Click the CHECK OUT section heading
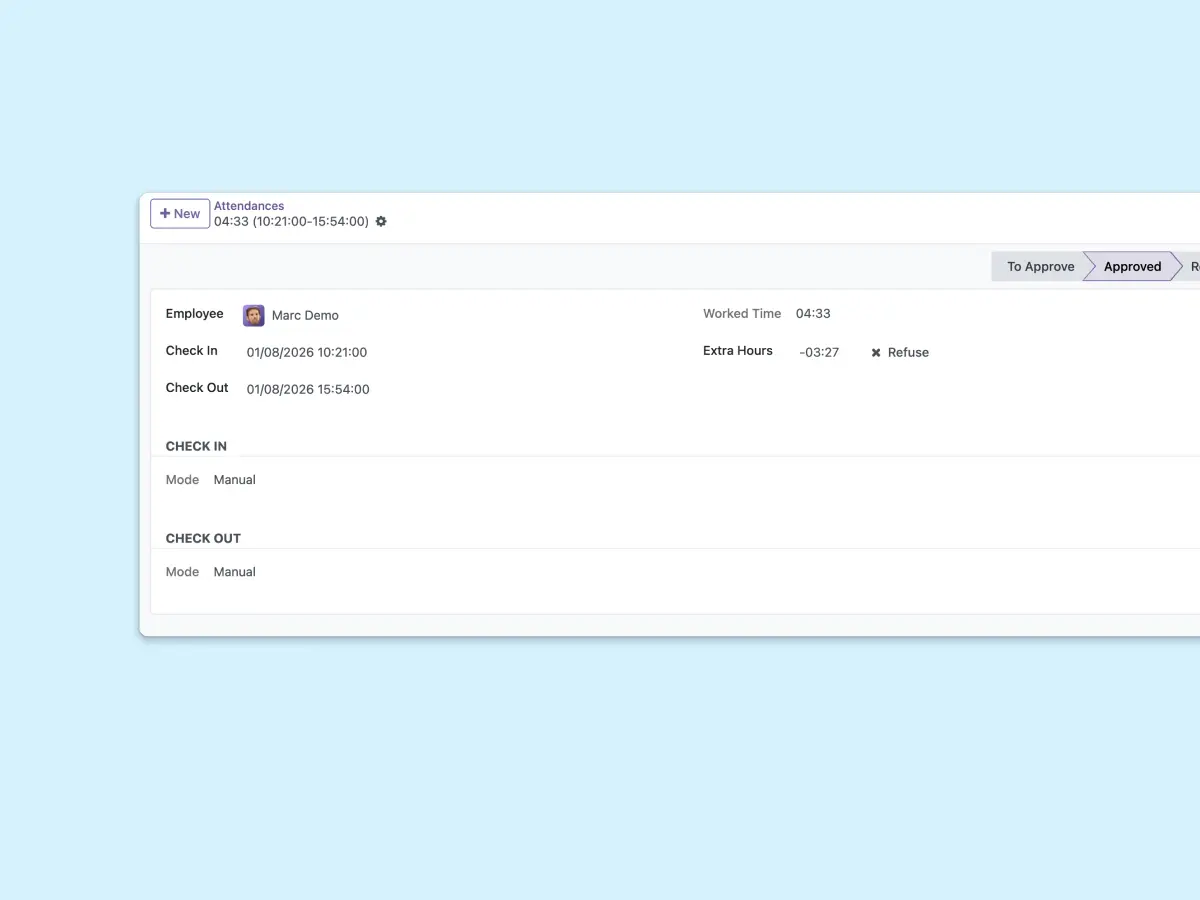 (x=203, y=539)
